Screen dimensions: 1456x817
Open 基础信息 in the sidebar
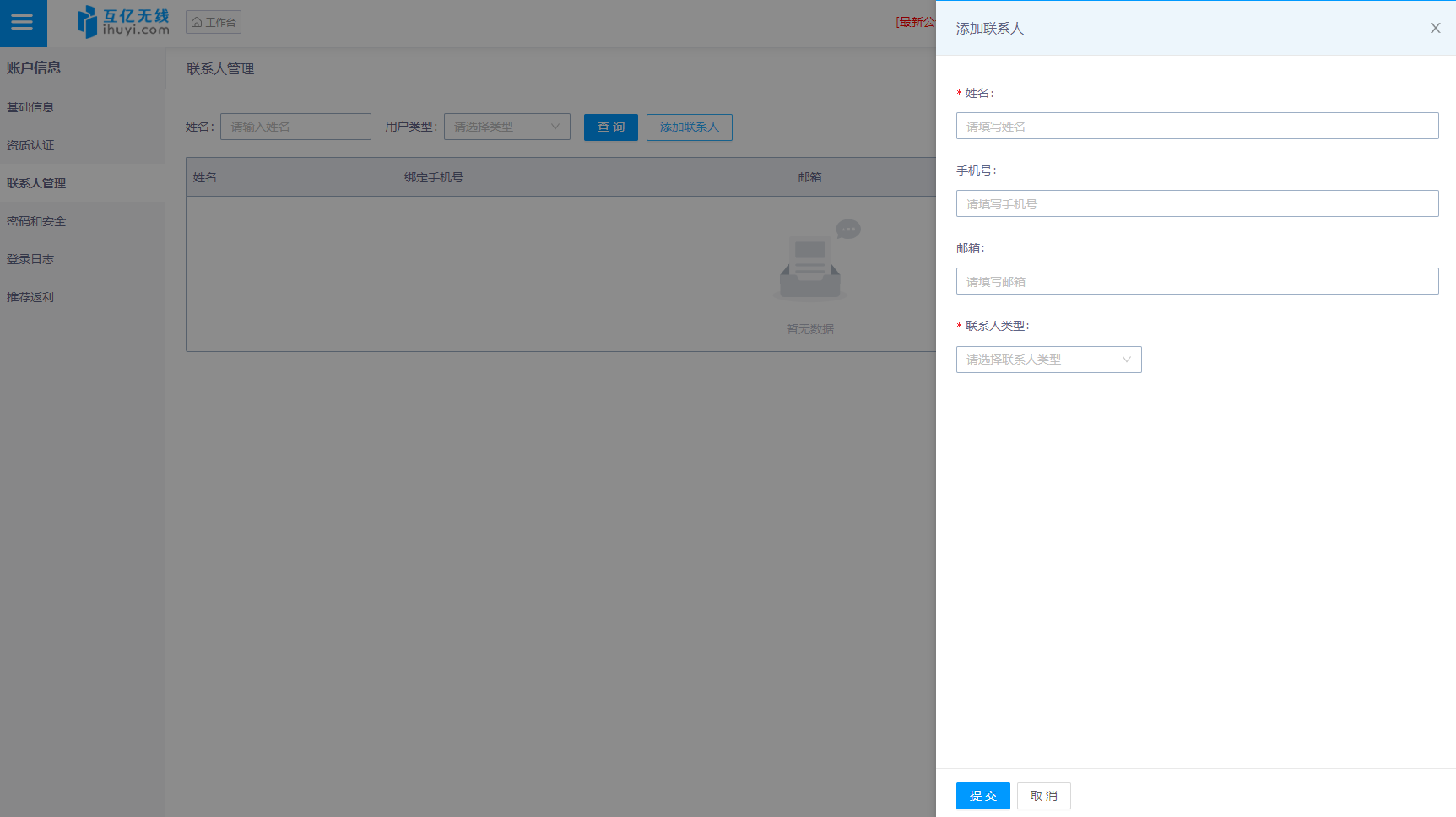tap(30, 107)
